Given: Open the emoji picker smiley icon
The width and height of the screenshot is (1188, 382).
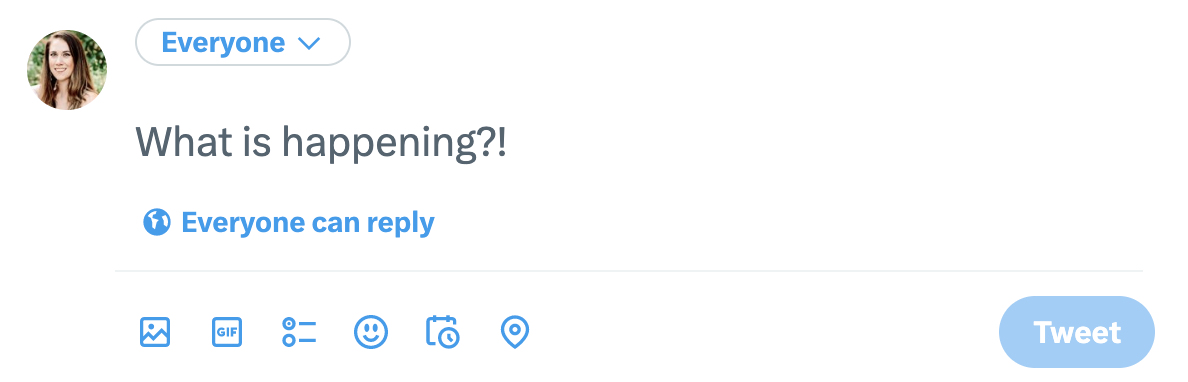Looking at the screenshot, I should [371, 332].
